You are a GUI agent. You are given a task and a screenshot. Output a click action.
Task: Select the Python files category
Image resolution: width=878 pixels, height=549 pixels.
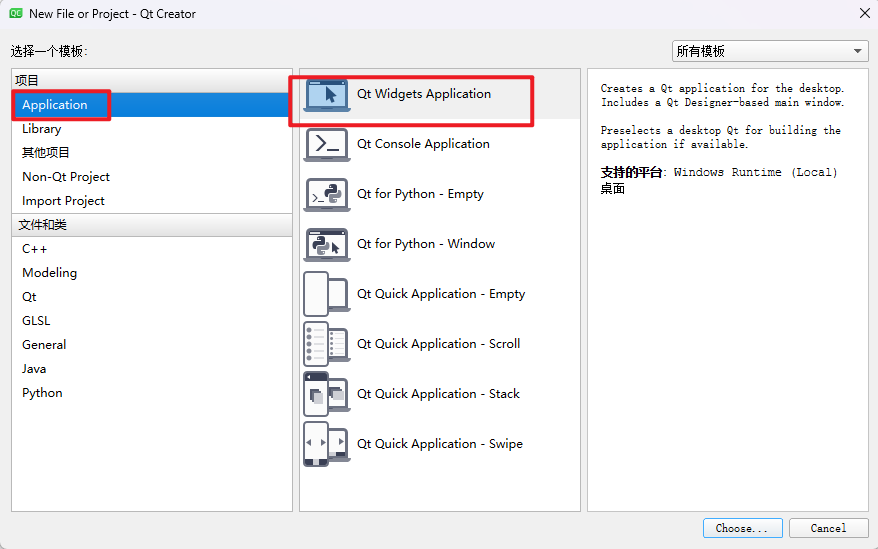[x=151, y=393]
